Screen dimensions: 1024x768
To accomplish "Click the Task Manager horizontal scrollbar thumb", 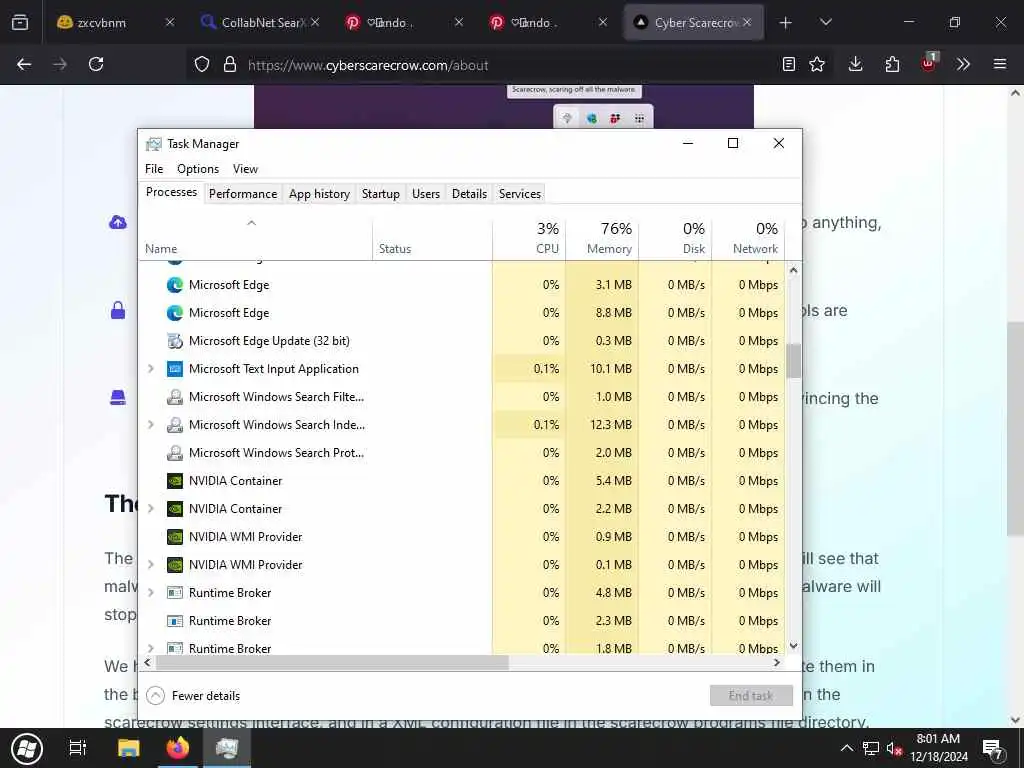I will click(x=332, y=663).
